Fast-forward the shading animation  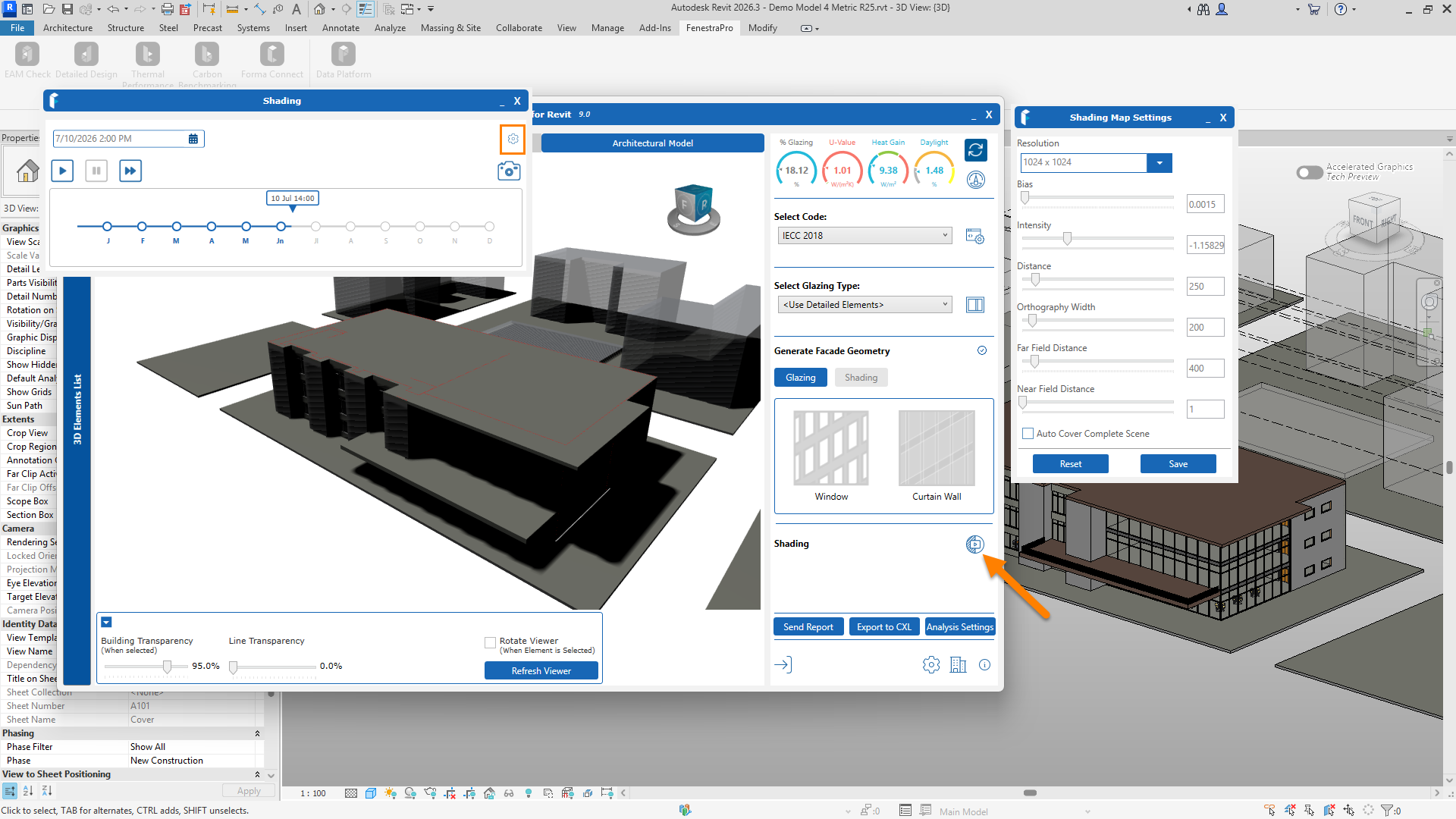coord(130,171)
